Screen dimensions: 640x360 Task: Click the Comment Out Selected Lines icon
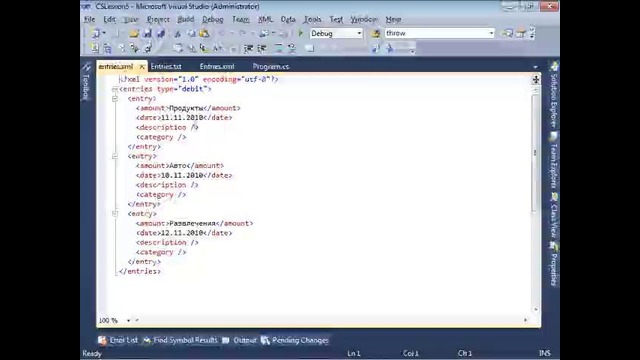click(279, 49)
